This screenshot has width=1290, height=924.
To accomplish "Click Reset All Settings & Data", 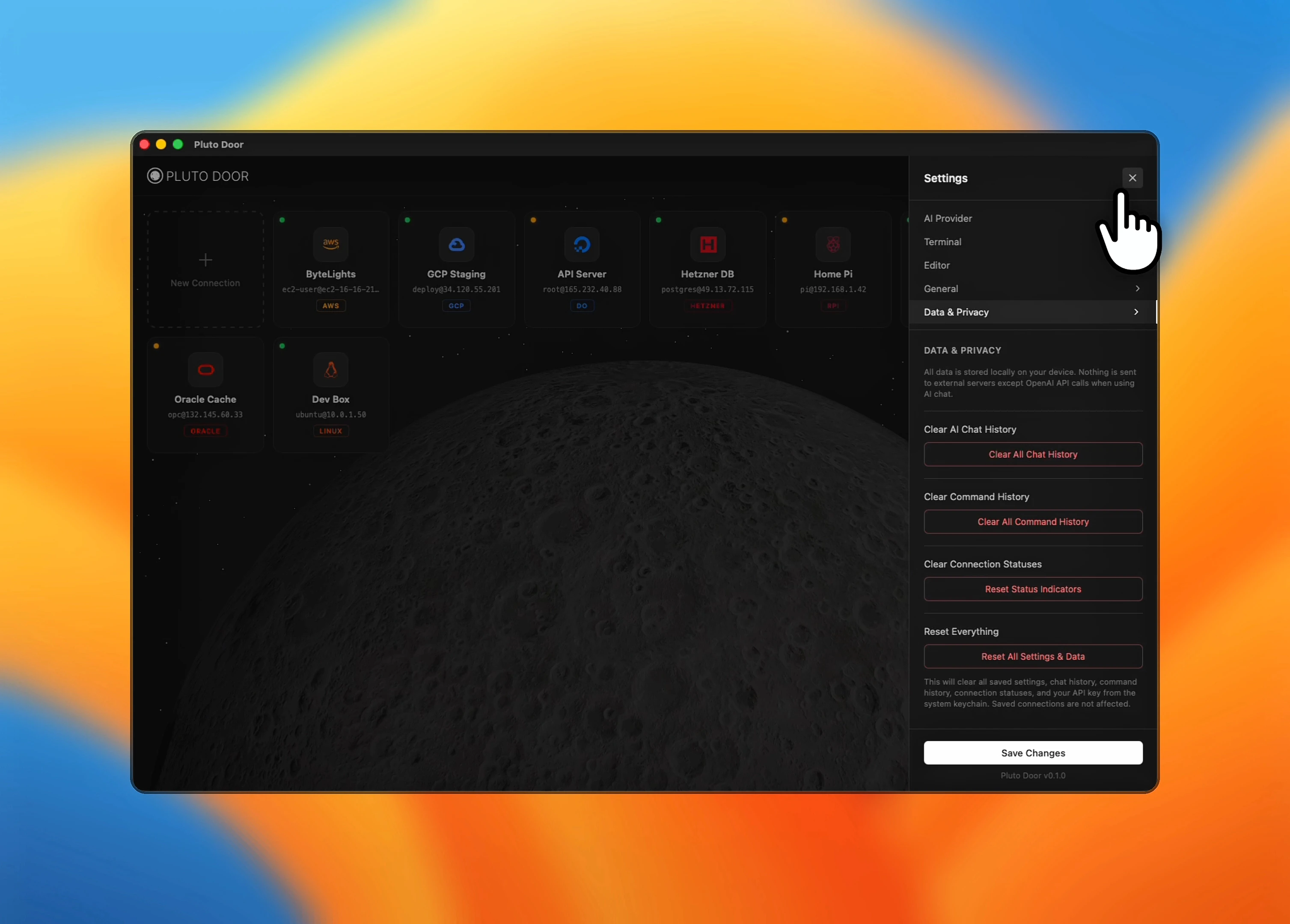I will click(x=1032, y=656).
